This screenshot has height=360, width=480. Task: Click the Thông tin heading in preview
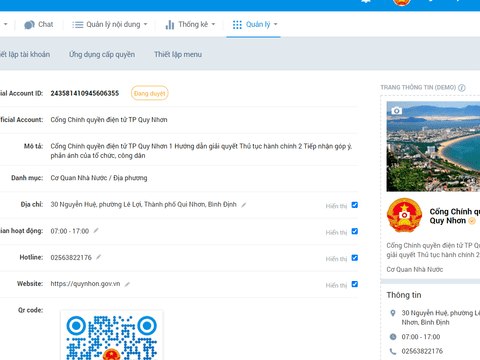[404, 295]
